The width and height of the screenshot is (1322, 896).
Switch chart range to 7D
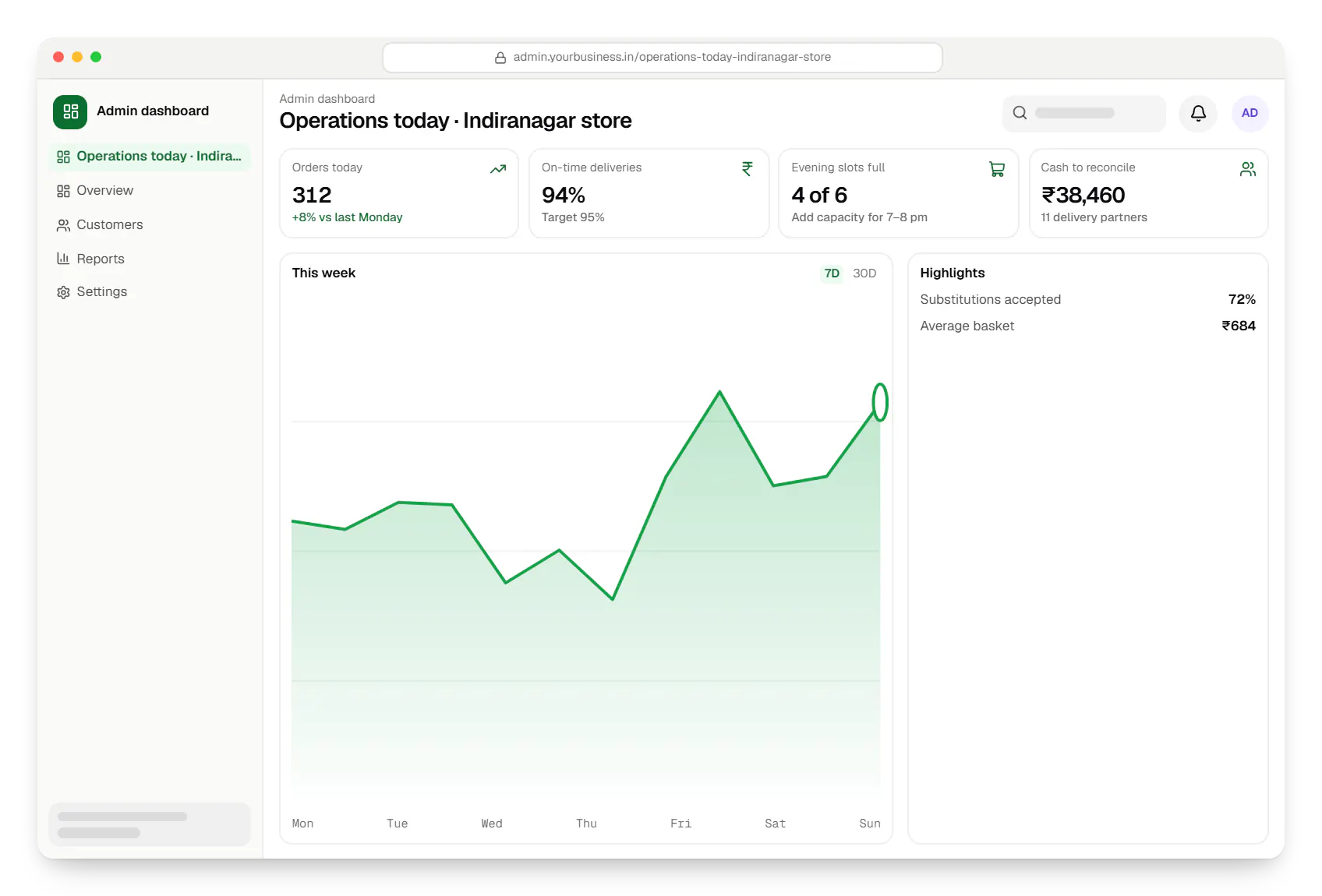click(832, 273)
